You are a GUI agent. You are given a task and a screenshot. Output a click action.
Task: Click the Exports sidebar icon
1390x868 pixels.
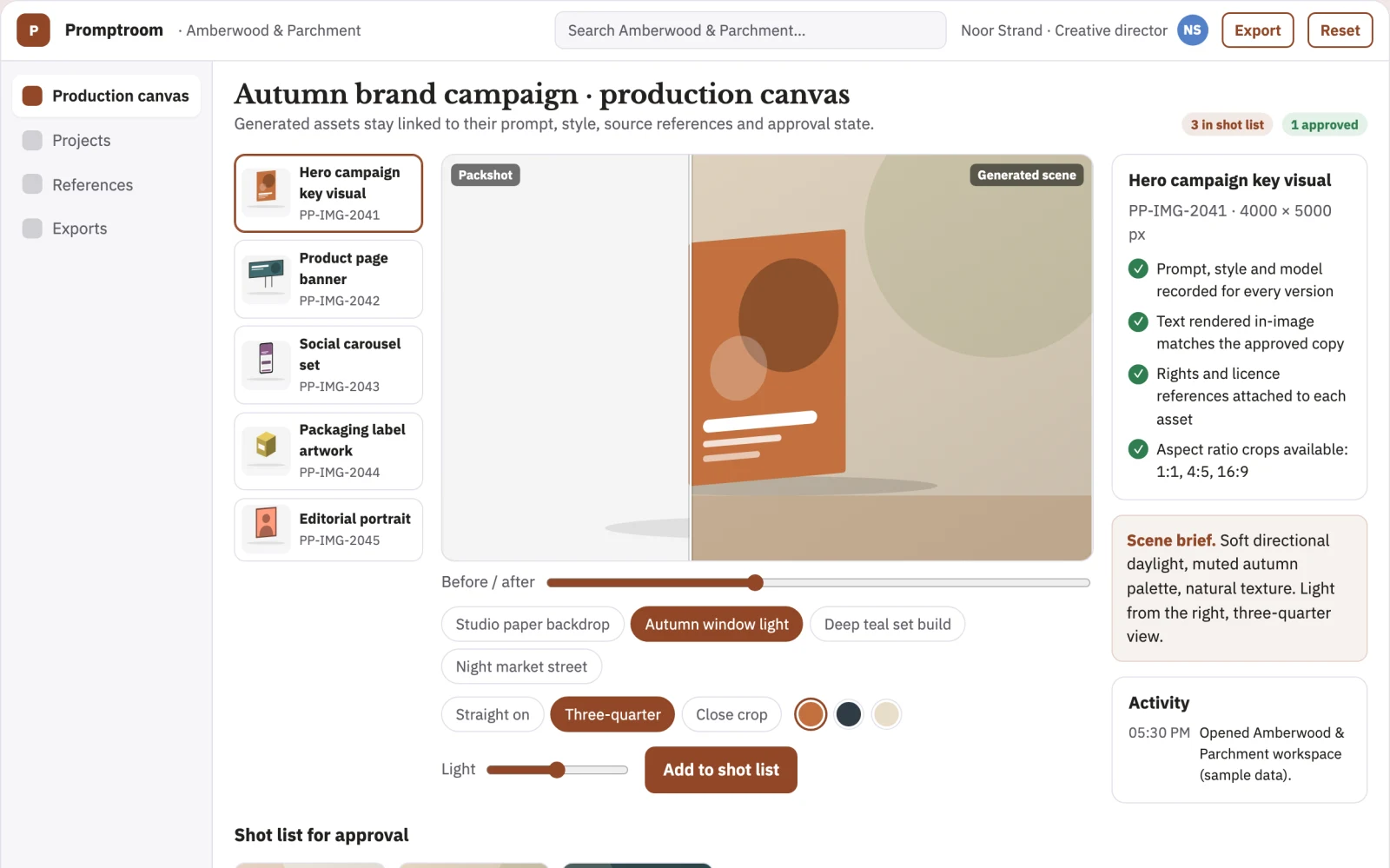tap(32, 229)
